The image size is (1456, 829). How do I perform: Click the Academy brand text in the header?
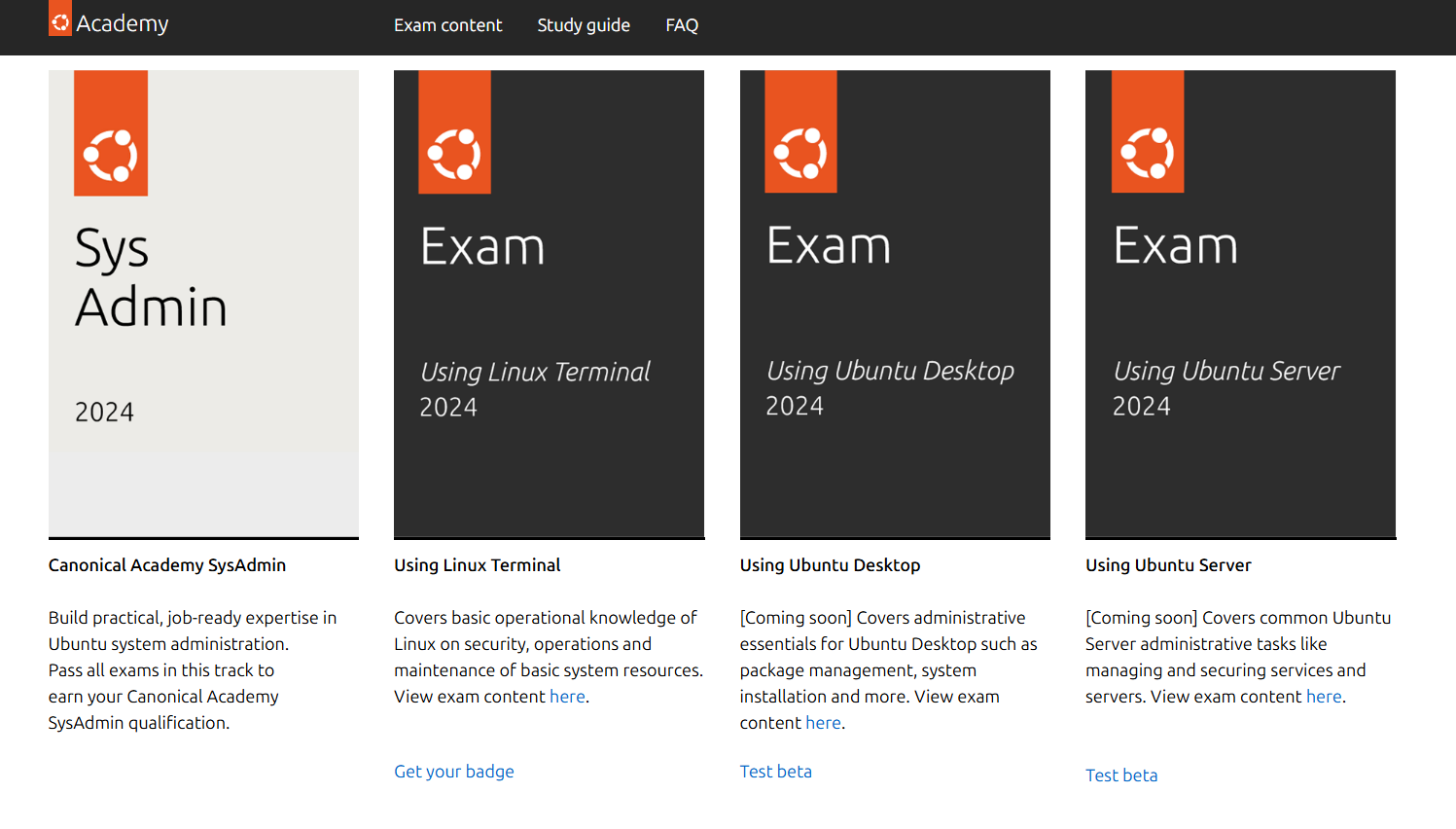coord(123,23)
